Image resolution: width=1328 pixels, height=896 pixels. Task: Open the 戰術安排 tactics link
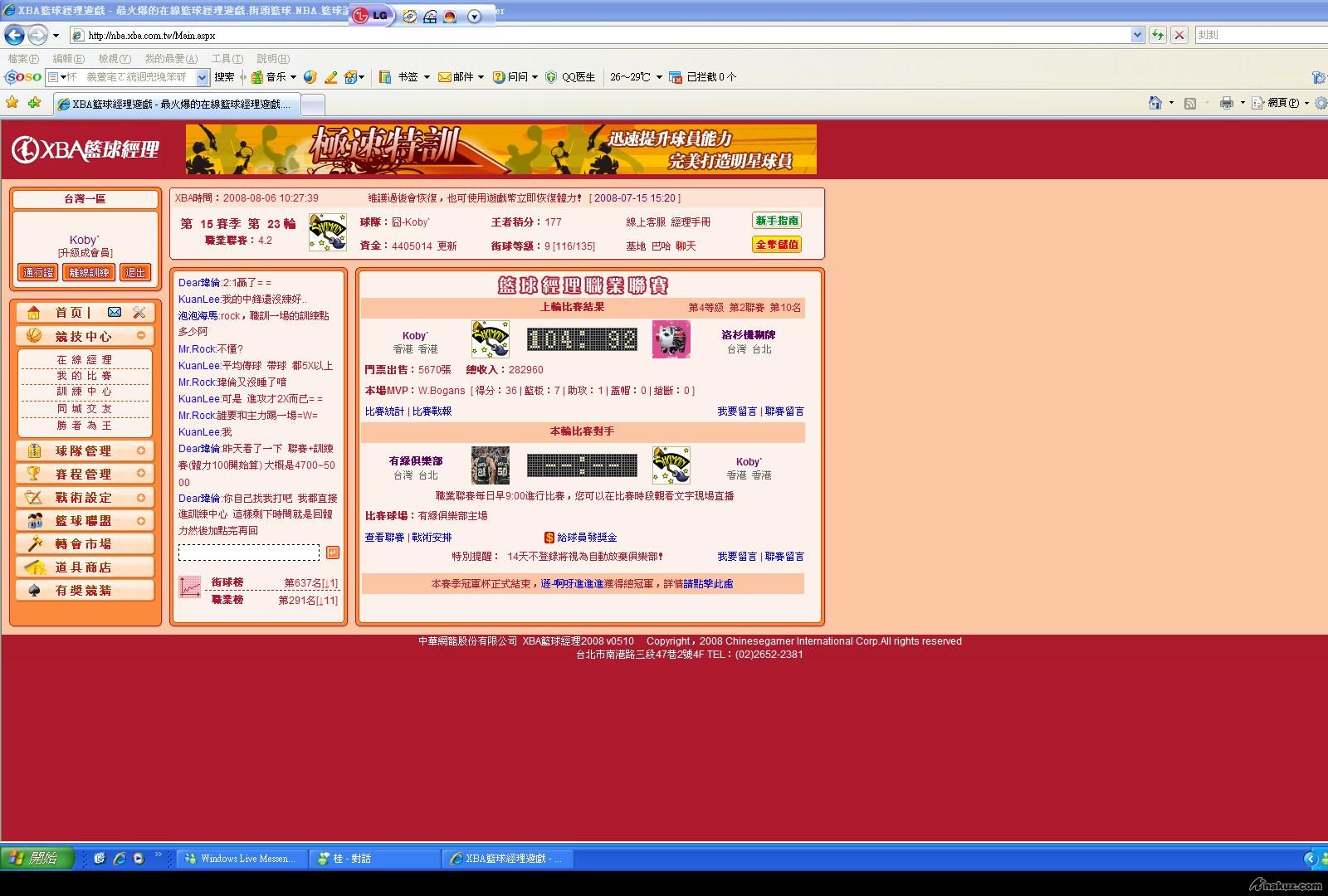tap(432, 538)
